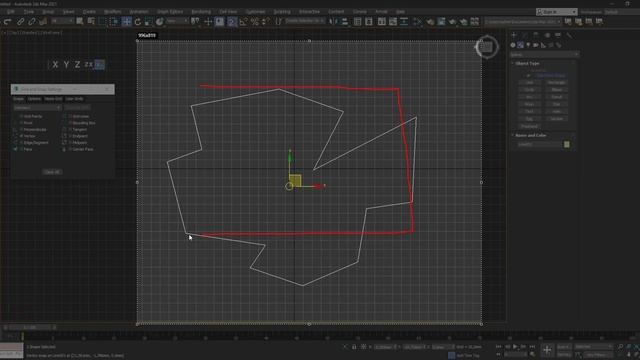640x360 pixels.
Task: Activate Select and Scale tool
Action: point(149,21)
